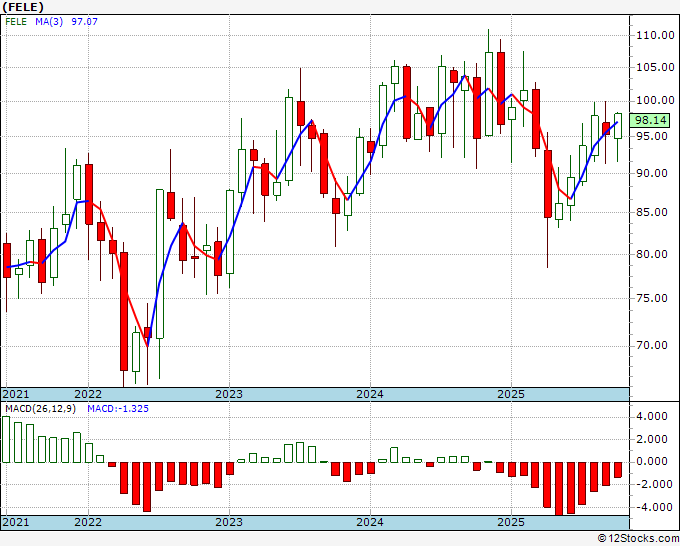
Task: Click 2025 on the price chart timeline
Action: click(511, 394)
